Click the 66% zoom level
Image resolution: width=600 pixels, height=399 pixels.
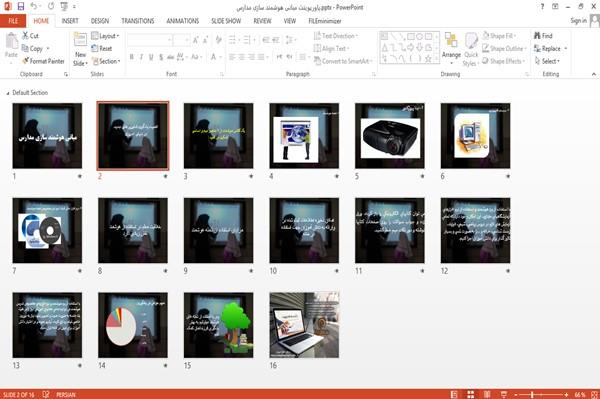pyautogui.click(x=580, y=394)
